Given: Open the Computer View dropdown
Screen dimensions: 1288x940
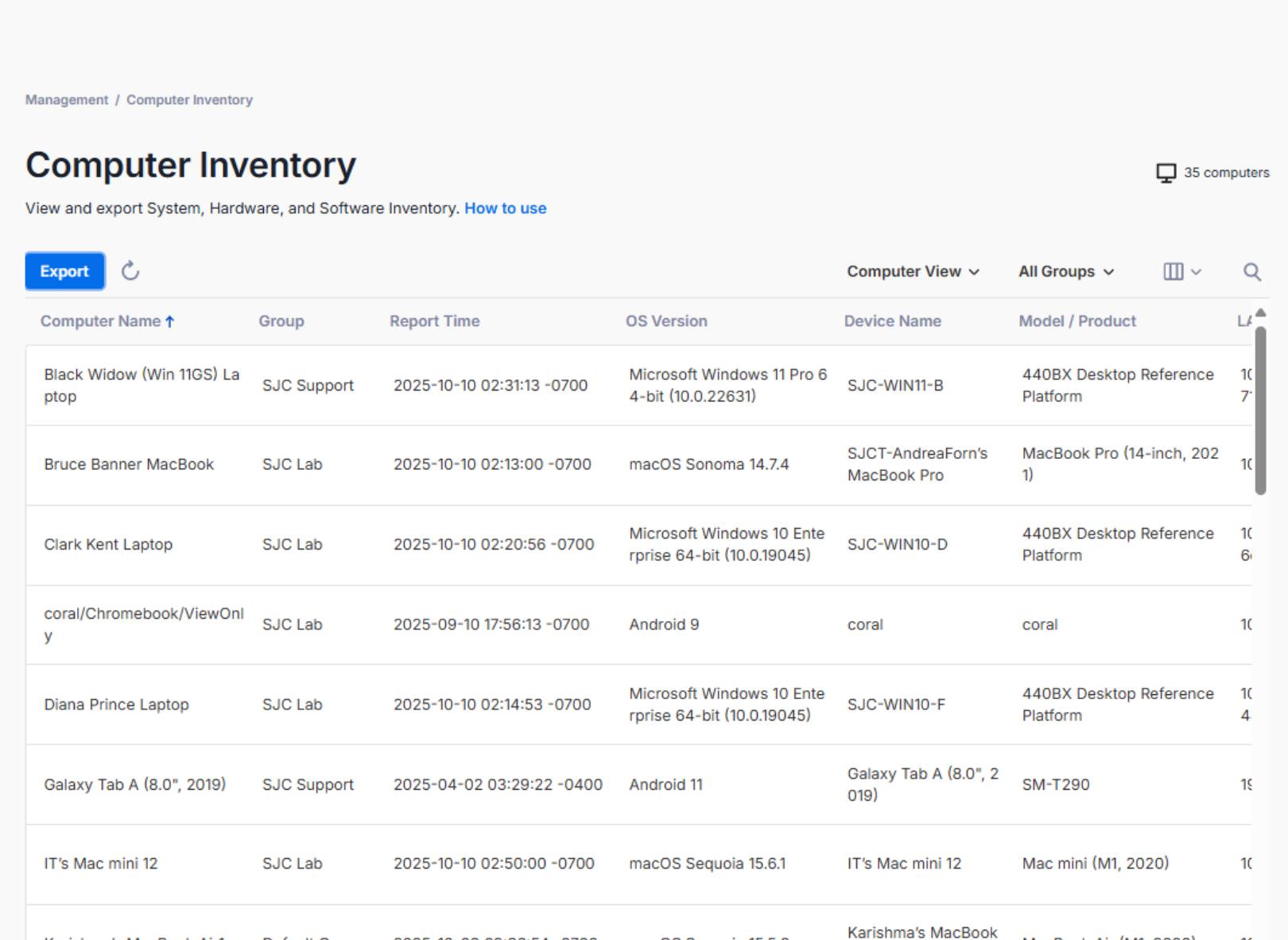Looking at the screenshot, I should (x=913, y=271).
